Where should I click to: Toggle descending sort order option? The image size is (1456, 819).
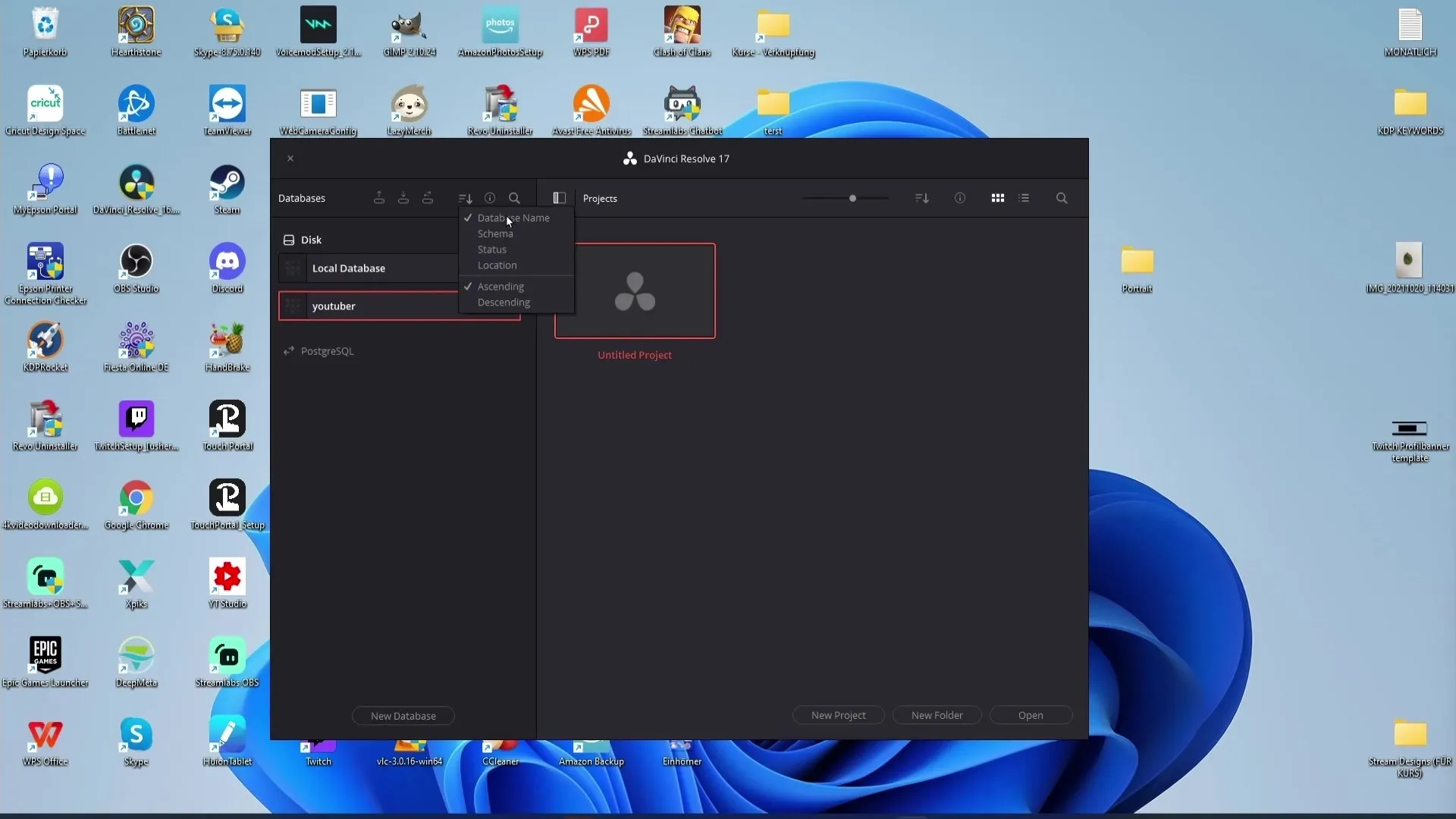click(504, 302)
